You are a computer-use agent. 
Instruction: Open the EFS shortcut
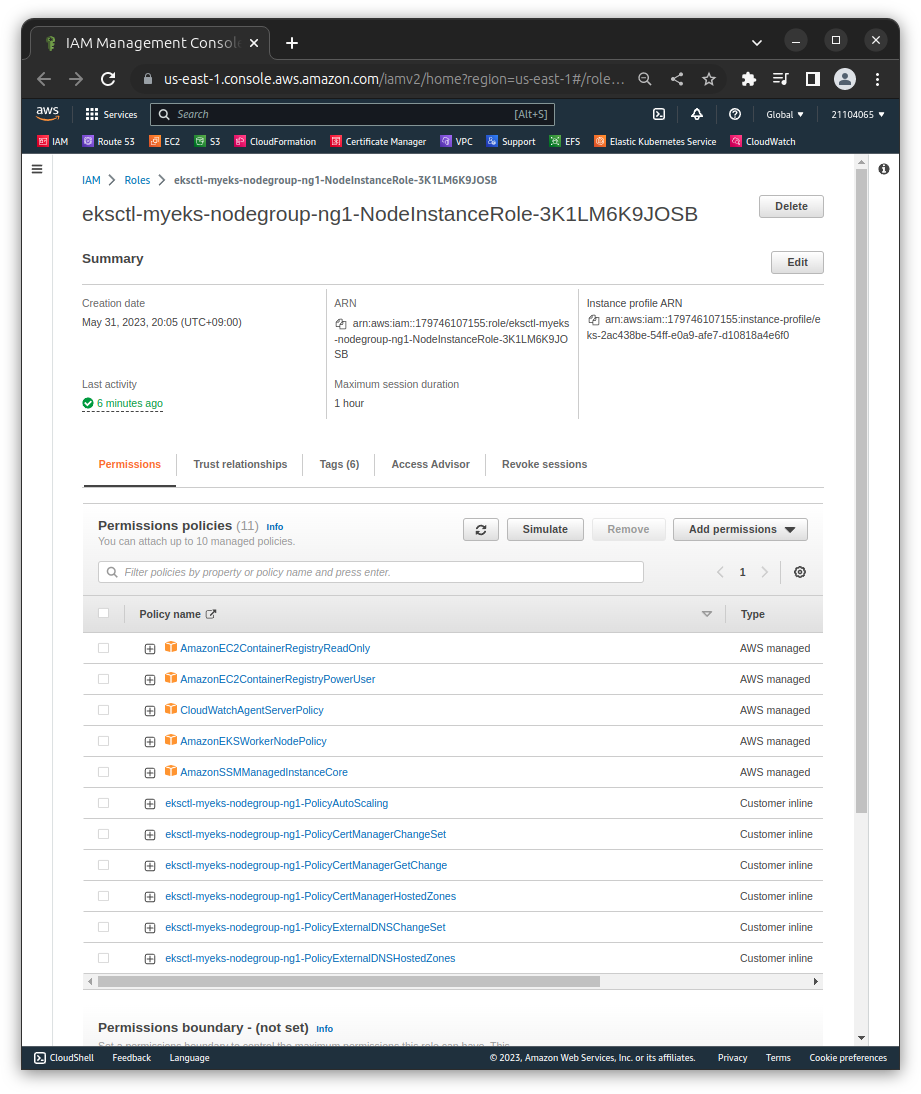[564, 142]
